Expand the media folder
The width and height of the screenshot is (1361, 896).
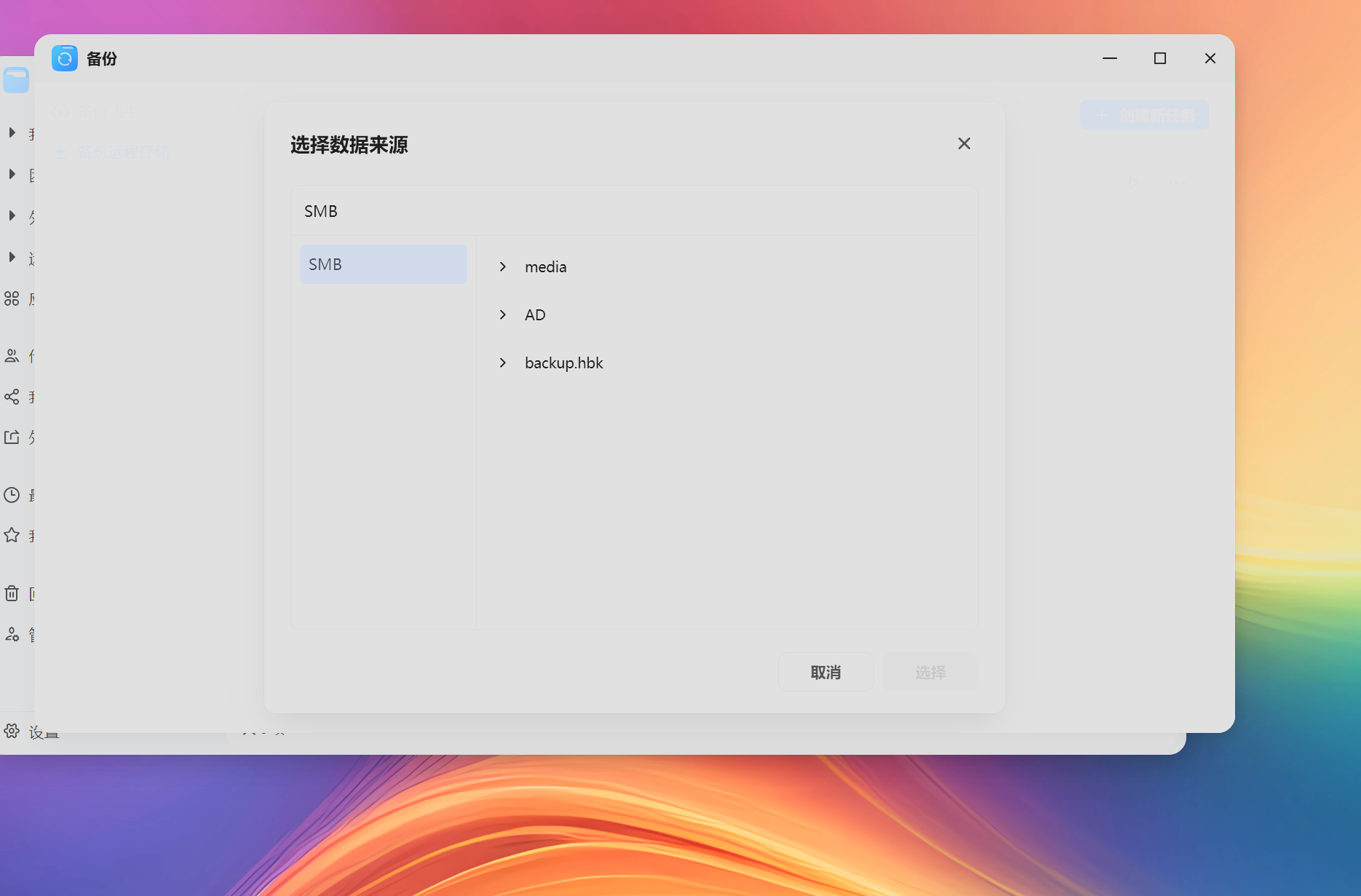click(x=503, y=266)
